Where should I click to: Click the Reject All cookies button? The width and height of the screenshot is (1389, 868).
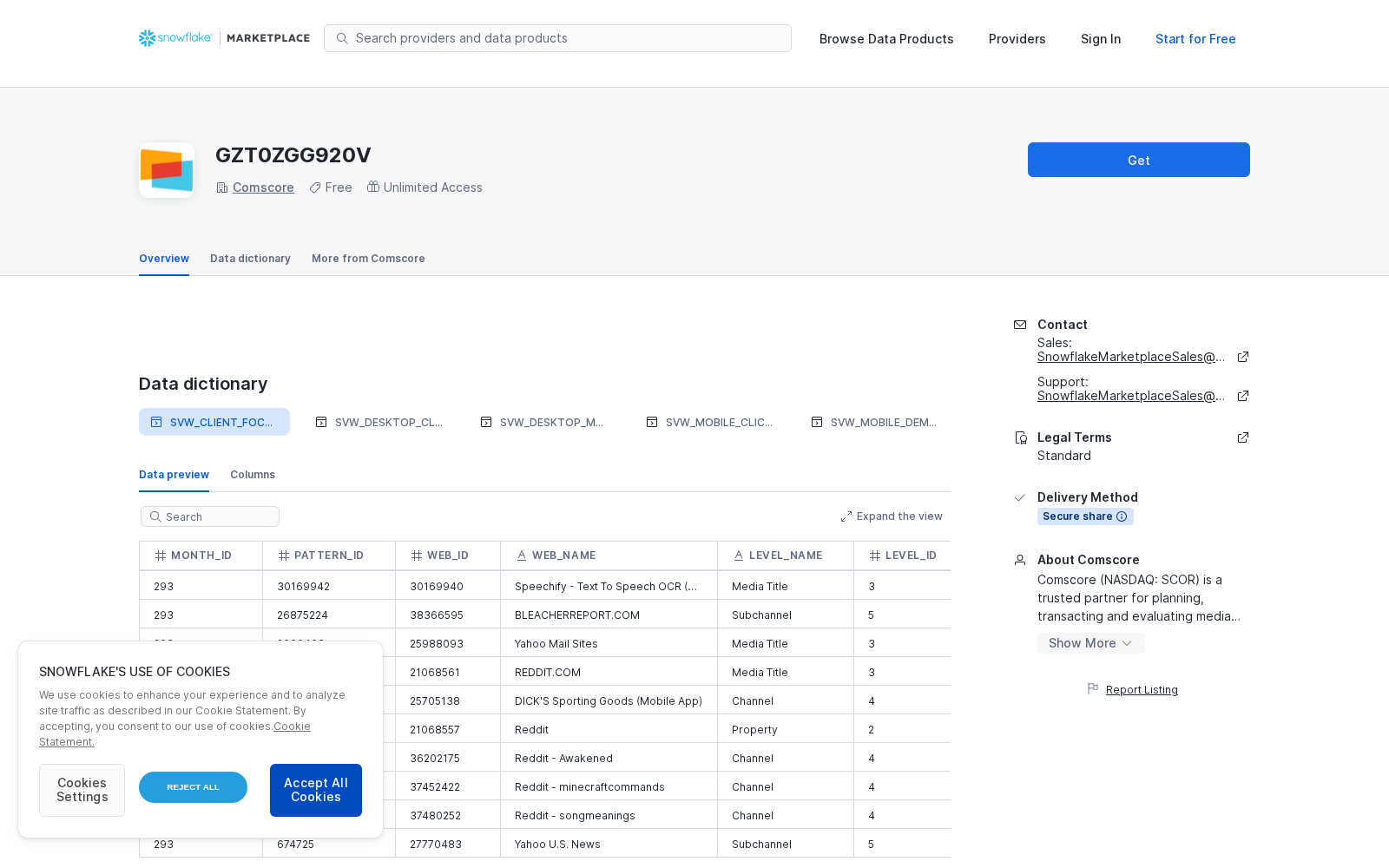[193, 787]
